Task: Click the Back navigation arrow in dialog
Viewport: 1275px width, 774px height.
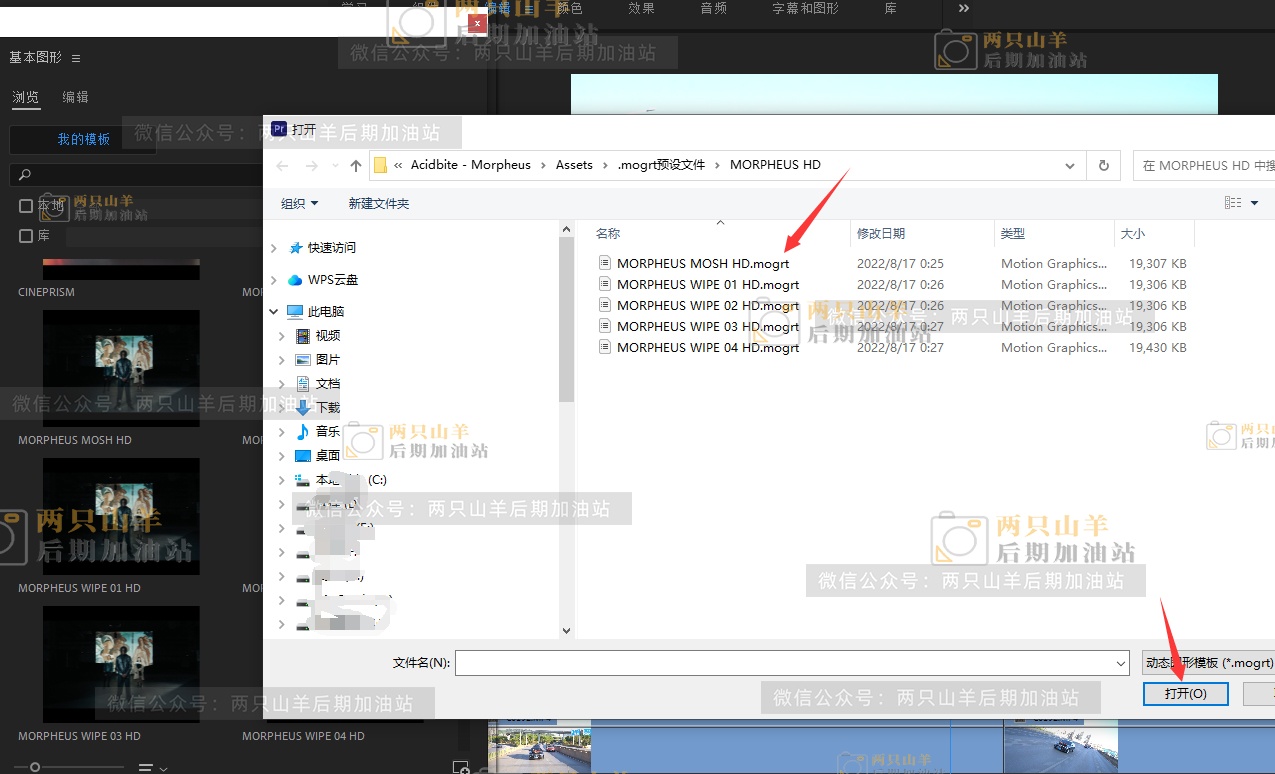Action: click(x=282, y=166)
